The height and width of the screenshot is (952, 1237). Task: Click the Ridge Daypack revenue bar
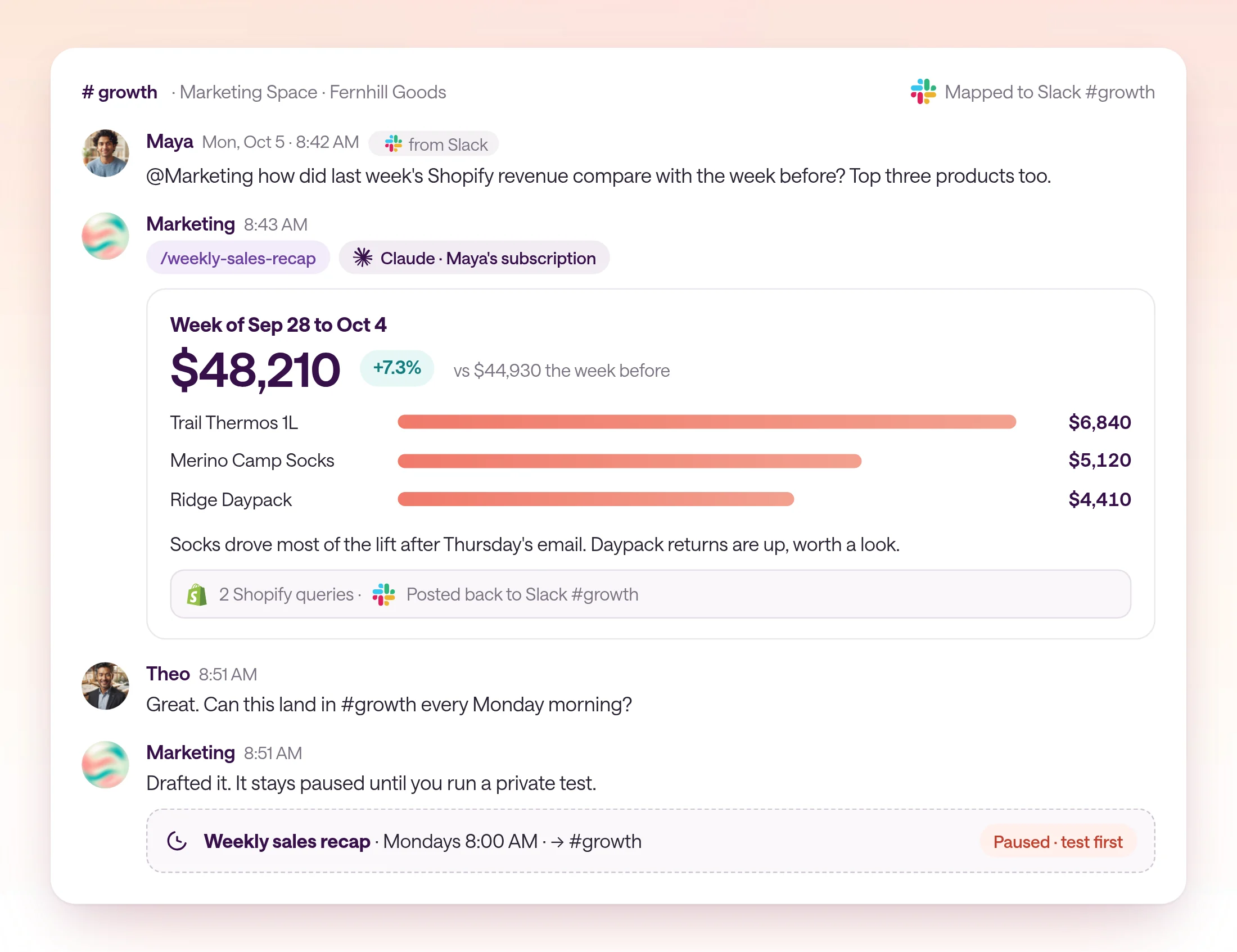click(x=596, y=499)
